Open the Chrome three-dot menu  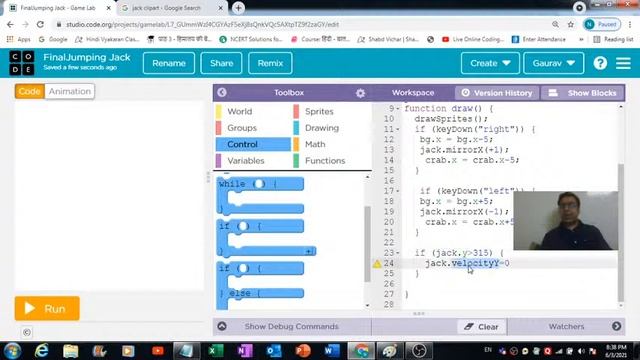(630, 24)
